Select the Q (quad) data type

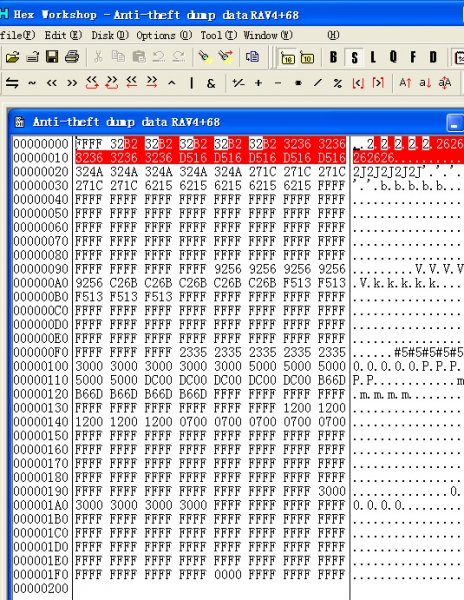click(x=393, y=57)
